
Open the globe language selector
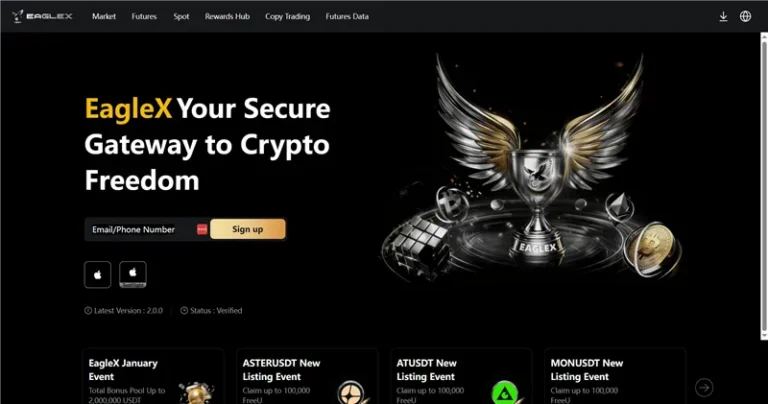click(x=745, y=16)
